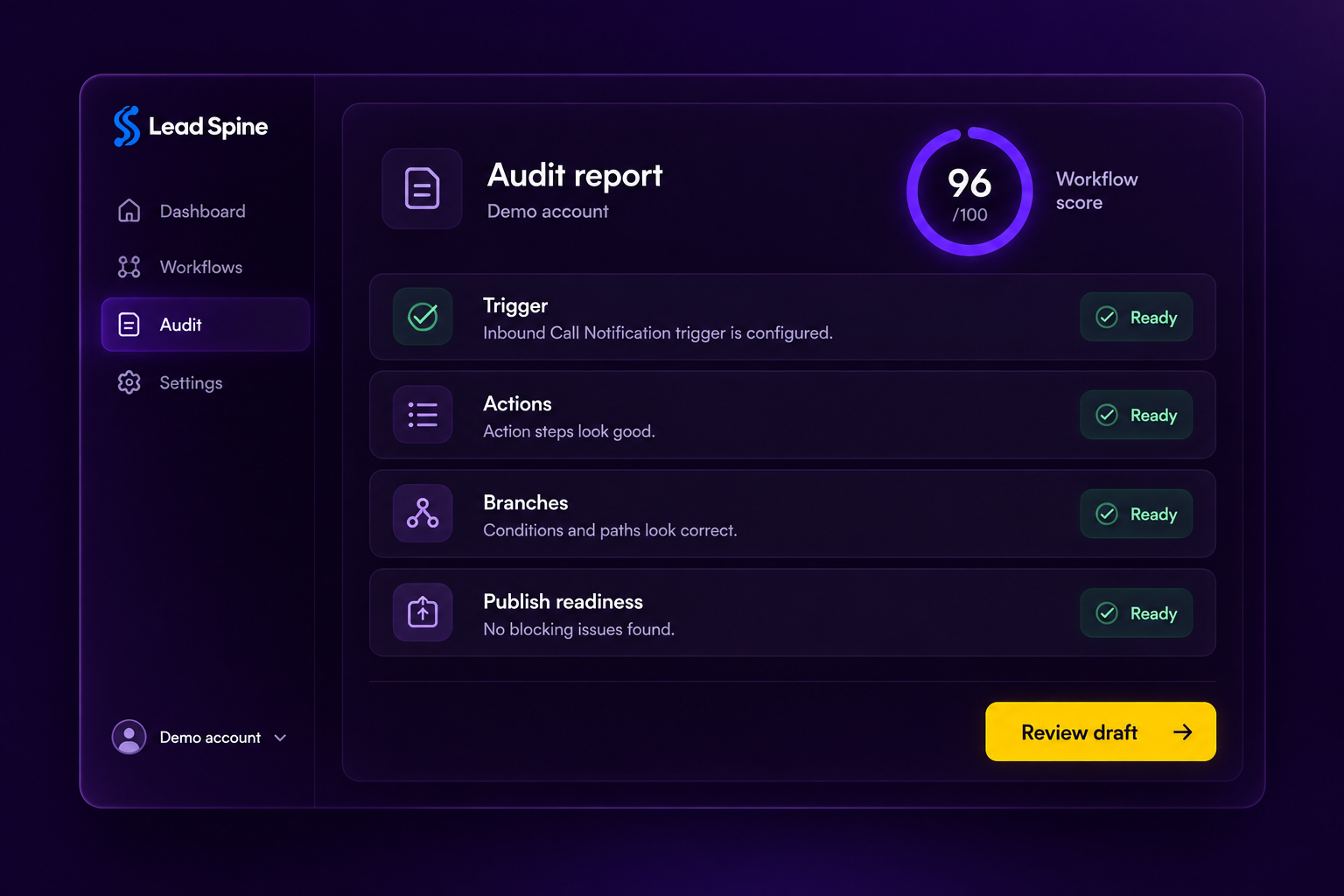Click the Lead Spine logo icon
The width and height of the screenshot is (1344, 896).
coord(127,126)
